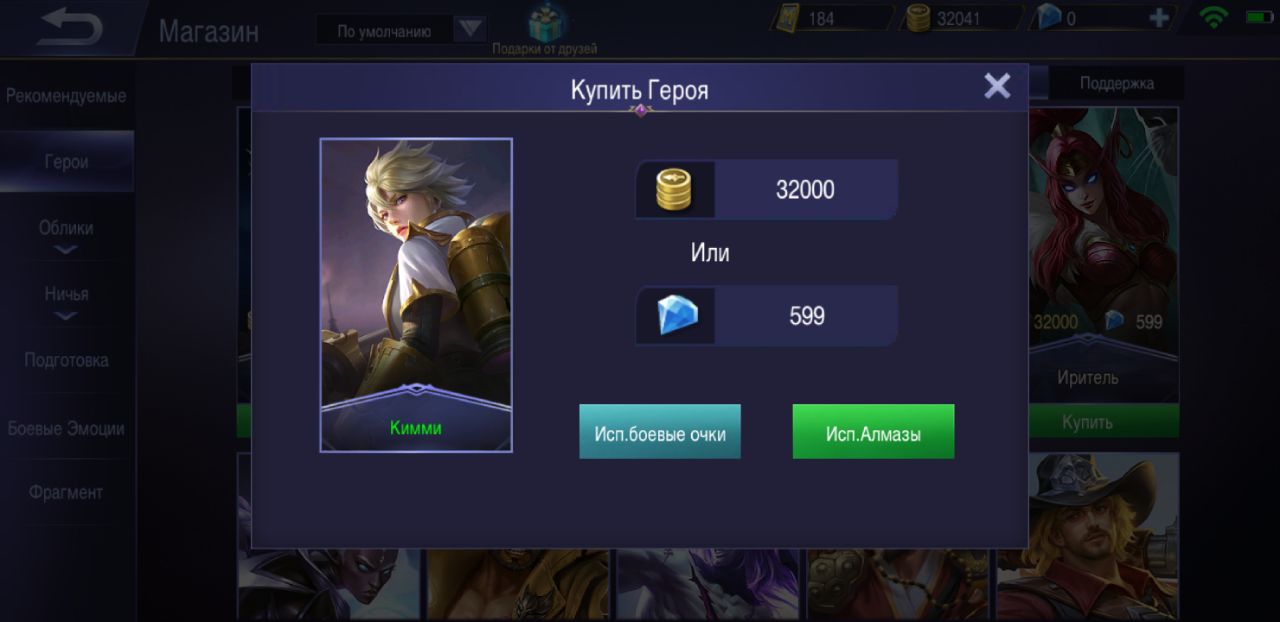Tap the gold coins balance 32041
1280x622 pixels.
[x=956, y=18]
